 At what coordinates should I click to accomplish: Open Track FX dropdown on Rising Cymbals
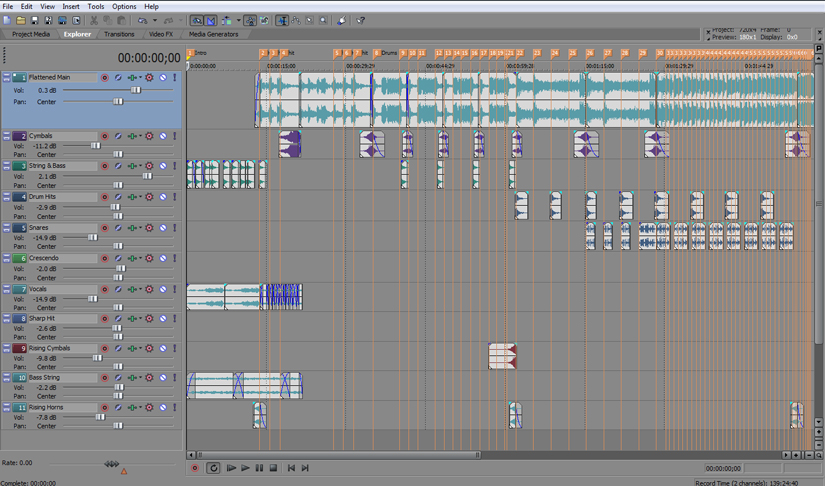click(x=140, y=348)
